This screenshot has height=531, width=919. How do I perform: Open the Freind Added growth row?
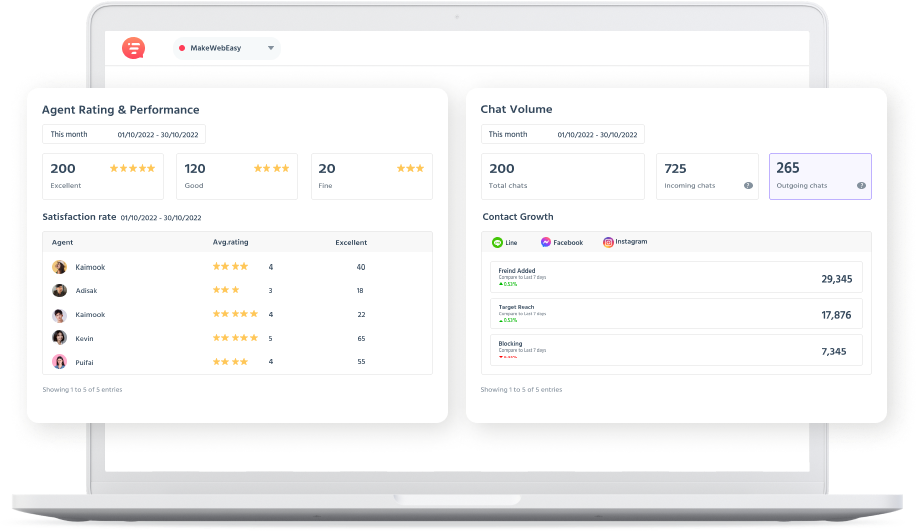pos(676,277)
